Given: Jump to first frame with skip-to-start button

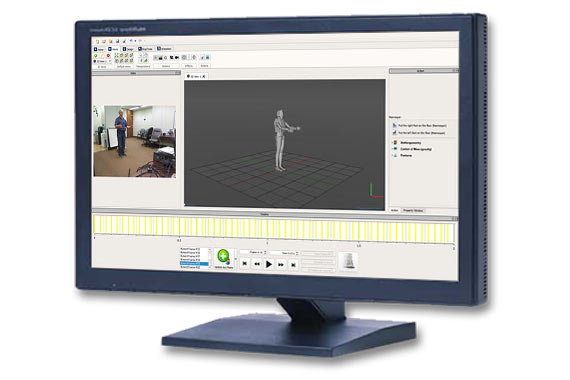Looking at the screenshot, I should click(245, 263).
